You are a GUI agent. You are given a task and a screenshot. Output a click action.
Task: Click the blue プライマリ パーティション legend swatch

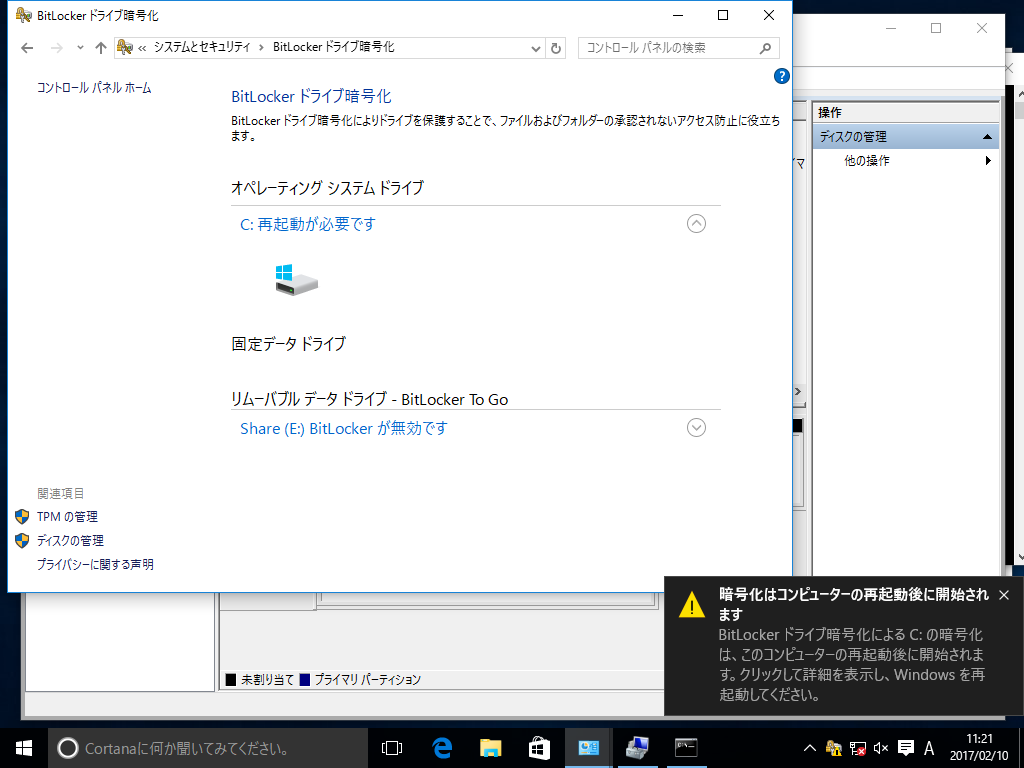coord(304,680)
